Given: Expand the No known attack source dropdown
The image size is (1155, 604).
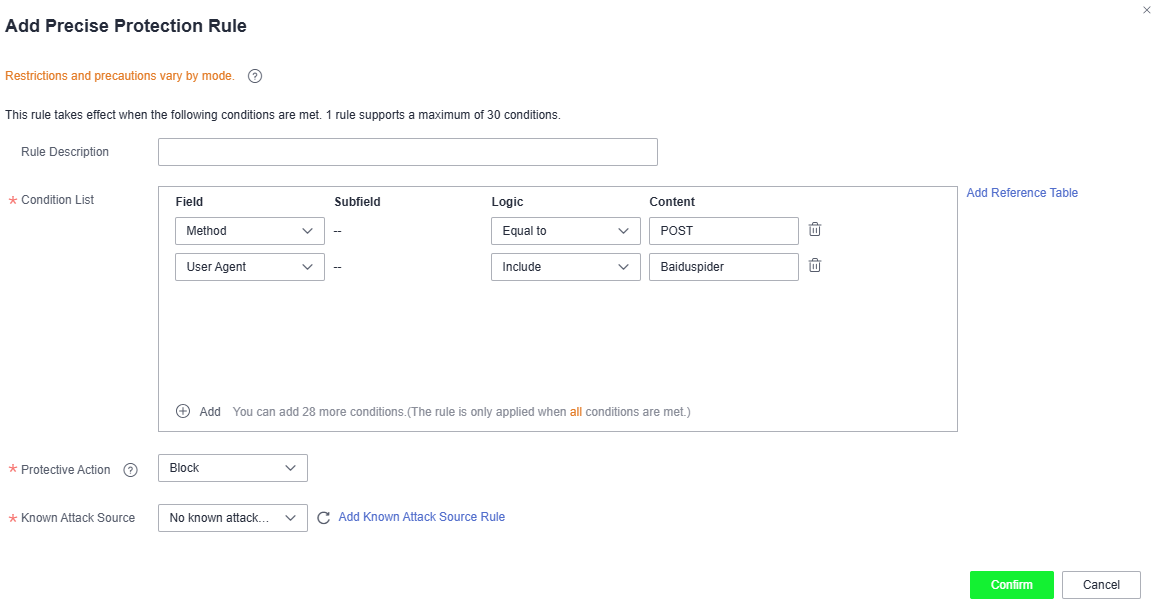Looking at the screenshot, I should [x=233, y=518].
